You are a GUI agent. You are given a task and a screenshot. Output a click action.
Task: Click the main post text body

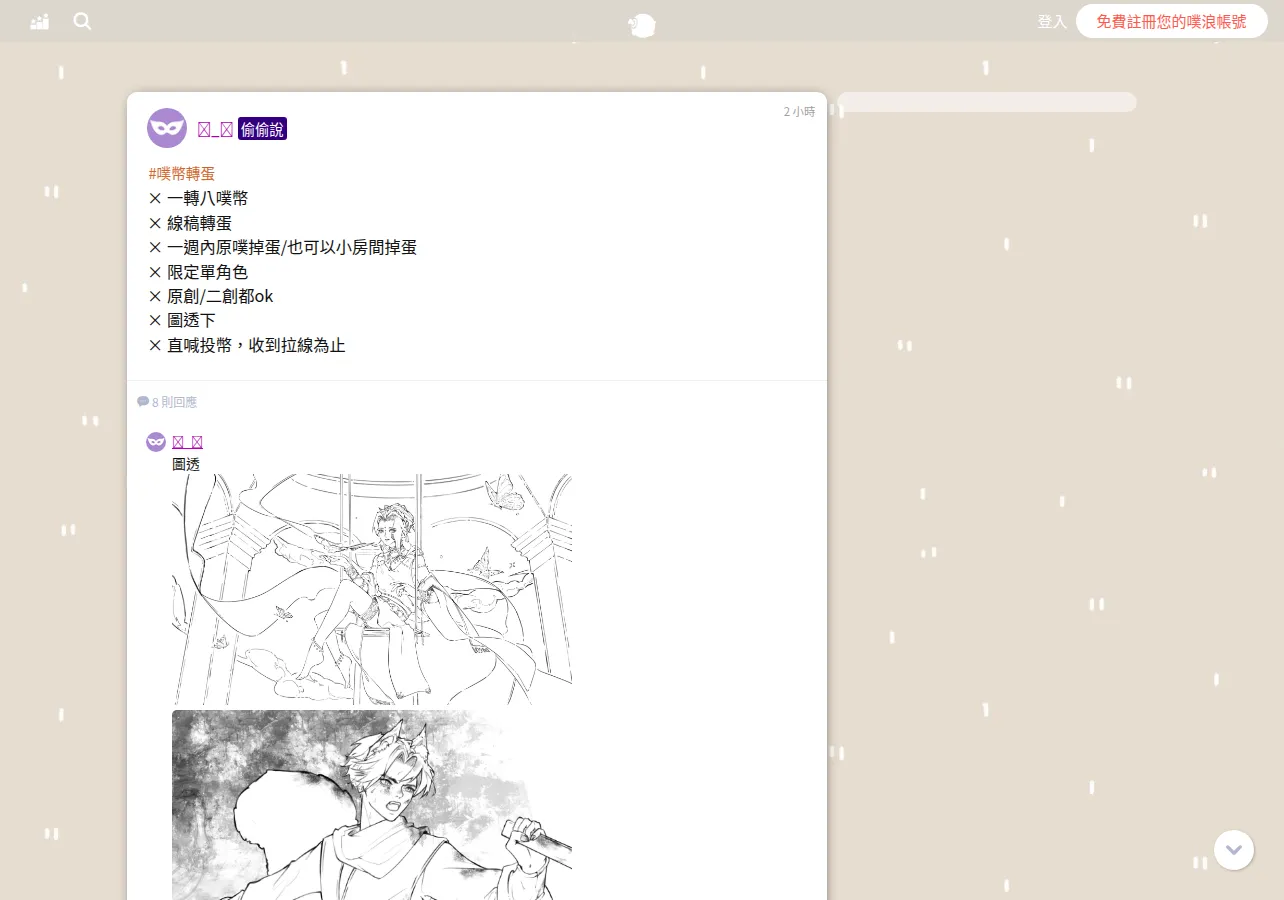click(x=282, y=259)
